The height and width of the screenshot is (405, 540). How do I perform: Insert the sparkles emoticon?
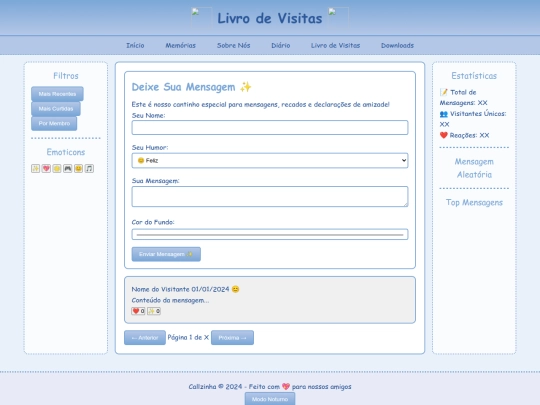click(x=35, y=168)
